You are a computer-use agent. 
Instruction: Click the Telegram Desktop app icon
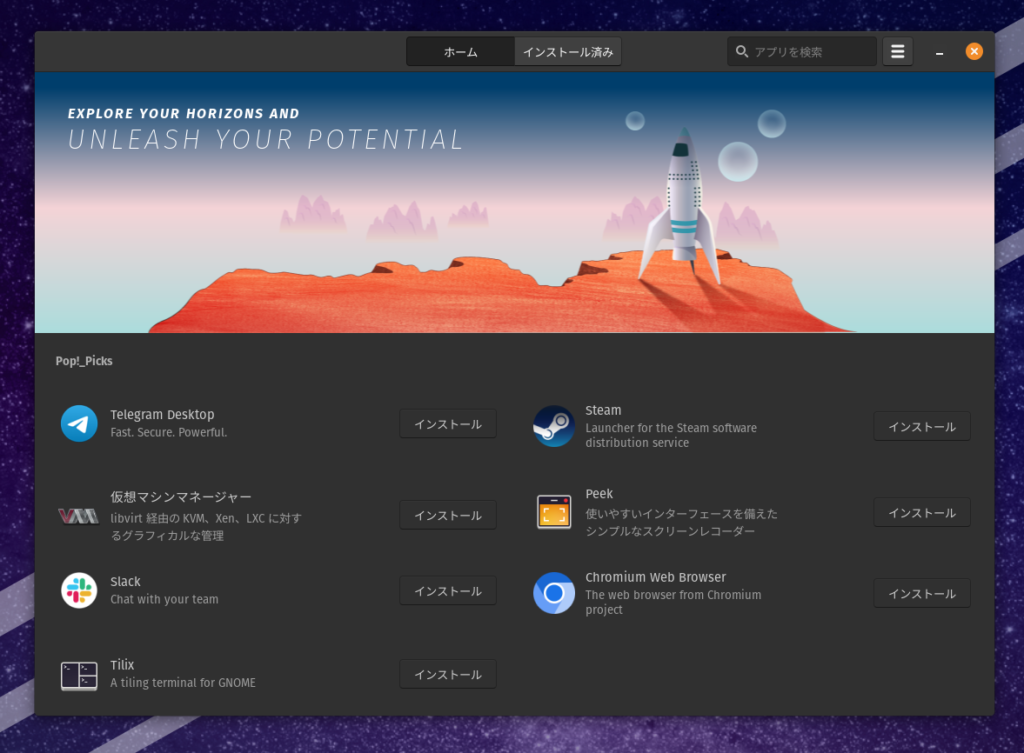click(79, 423)
